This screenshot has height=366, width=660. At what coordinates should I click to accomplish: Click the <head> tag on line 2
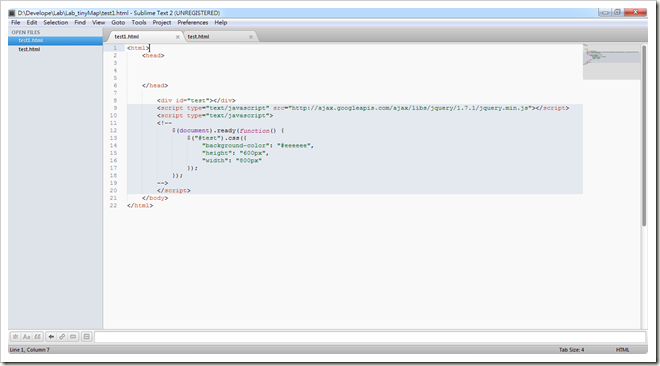[153, 56]
